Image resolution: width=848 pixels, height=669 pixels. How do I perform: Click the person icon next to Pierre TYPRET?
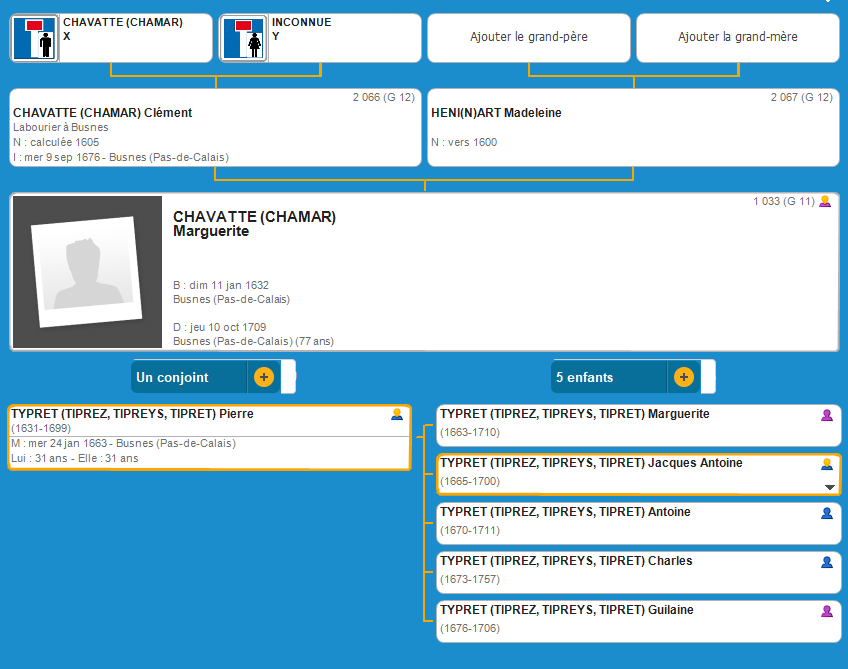tap(397, 414)
